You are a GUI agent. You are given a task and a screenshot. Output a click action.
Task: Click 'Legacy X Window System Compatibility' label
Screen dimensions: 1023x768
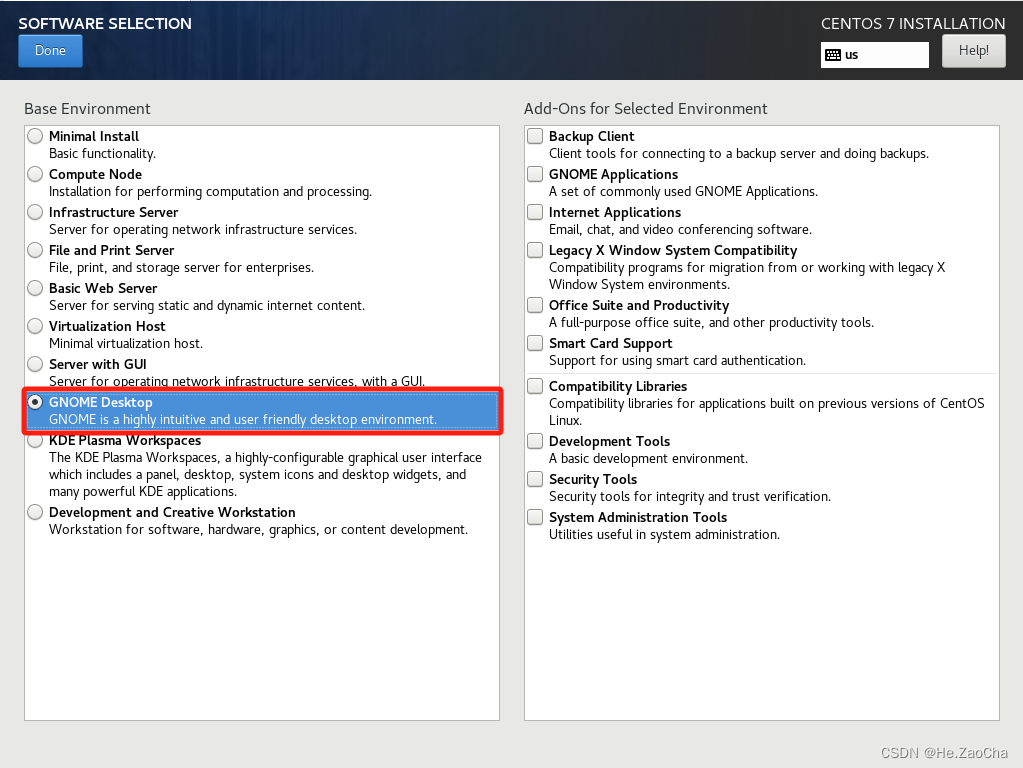(x=673, y=251)
